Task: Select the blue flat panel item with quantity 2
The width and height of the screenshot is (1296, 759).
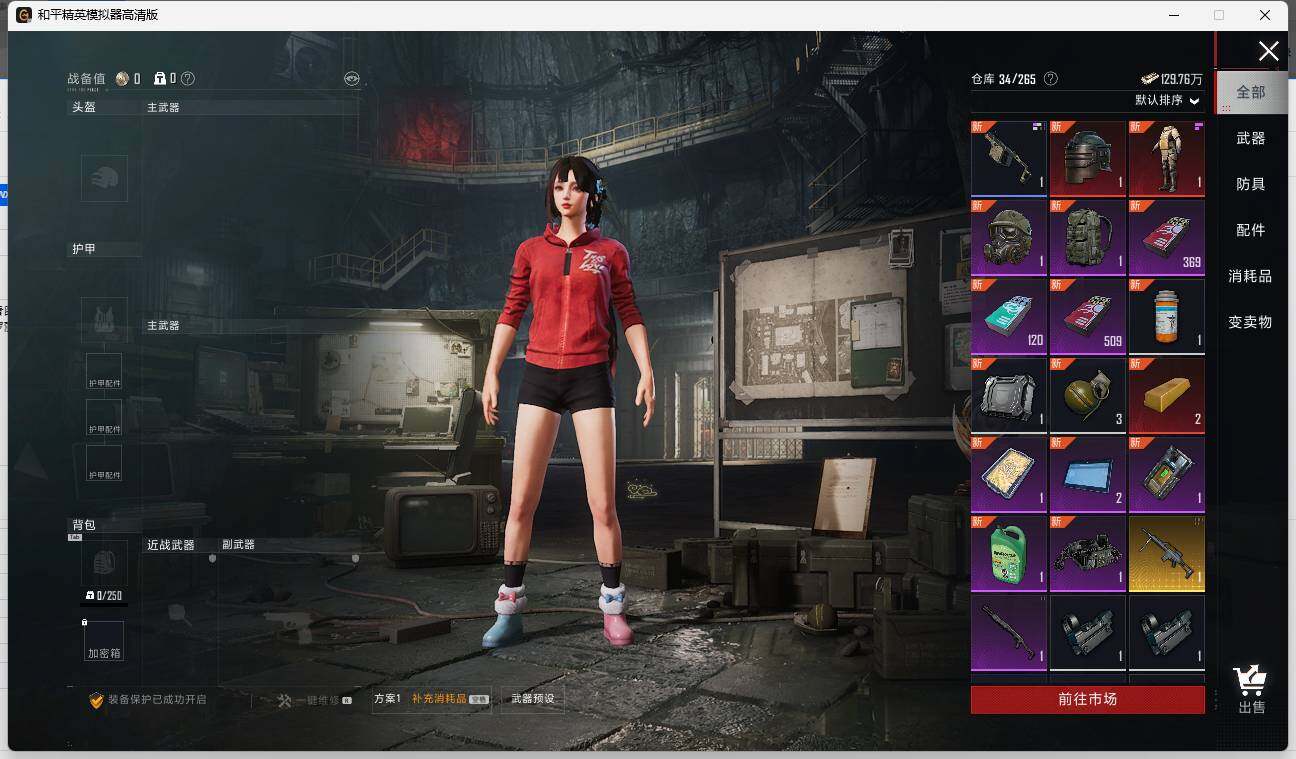Action: click(1088, 474)
